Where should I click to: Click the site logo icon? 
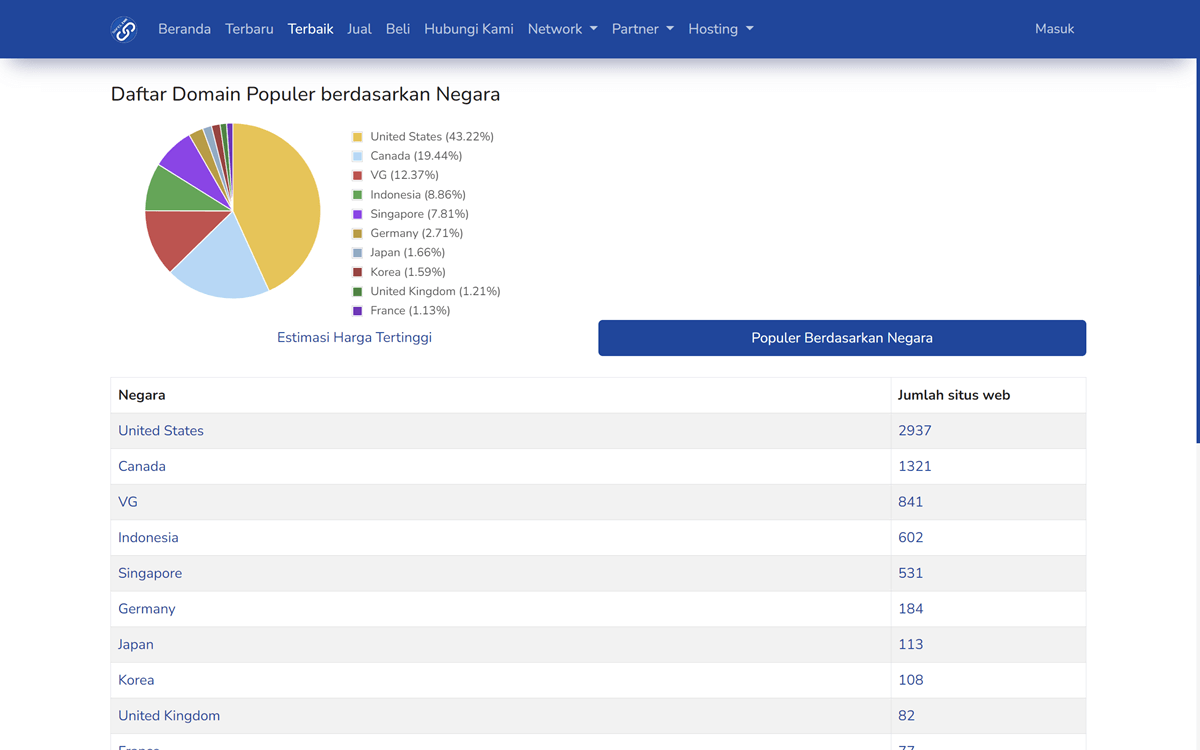[x=124, y=29]
